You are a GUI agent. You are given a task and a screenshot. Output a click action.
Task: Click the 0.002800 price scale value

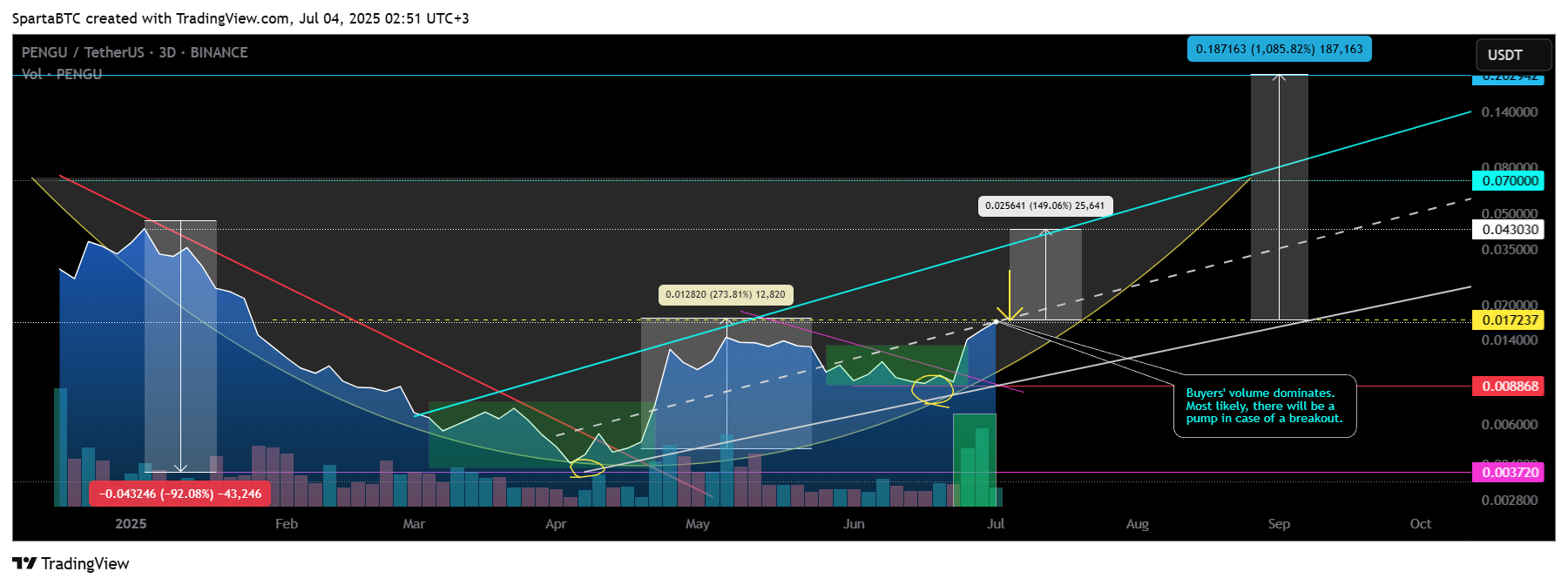(x=1510, y=501)
